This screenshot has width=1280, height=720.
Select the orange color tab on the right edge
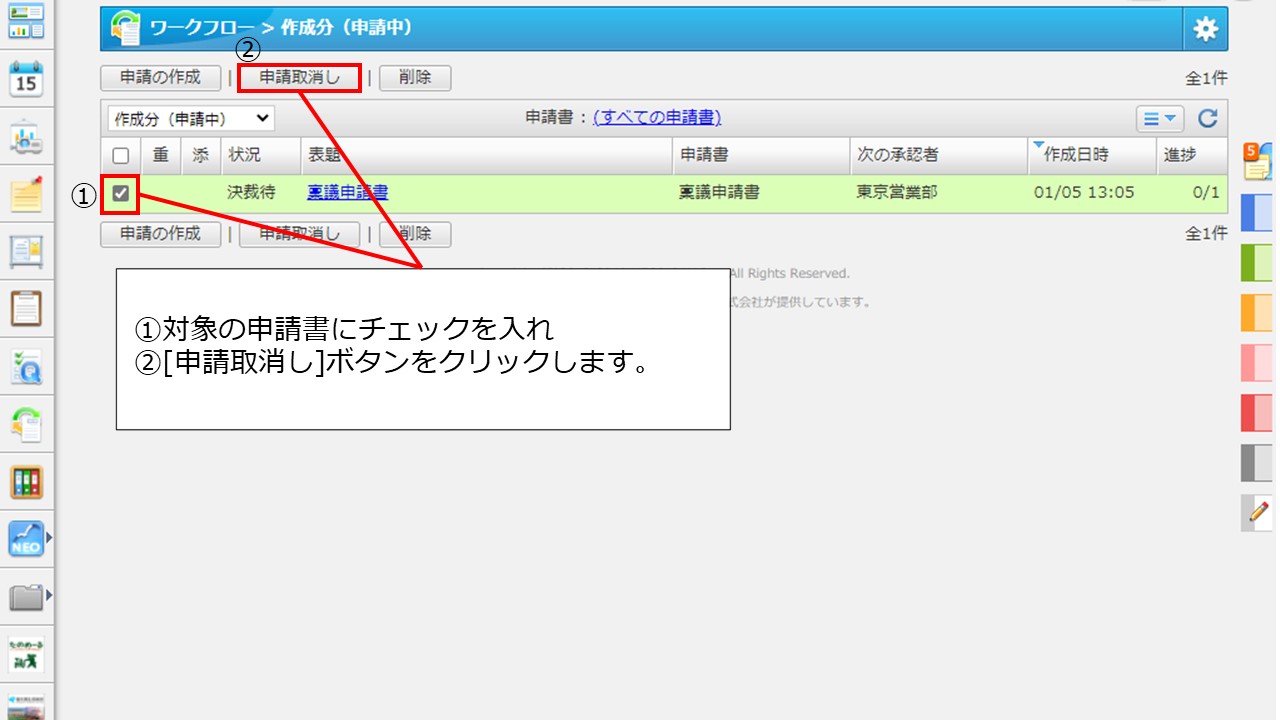(1256, 312)
